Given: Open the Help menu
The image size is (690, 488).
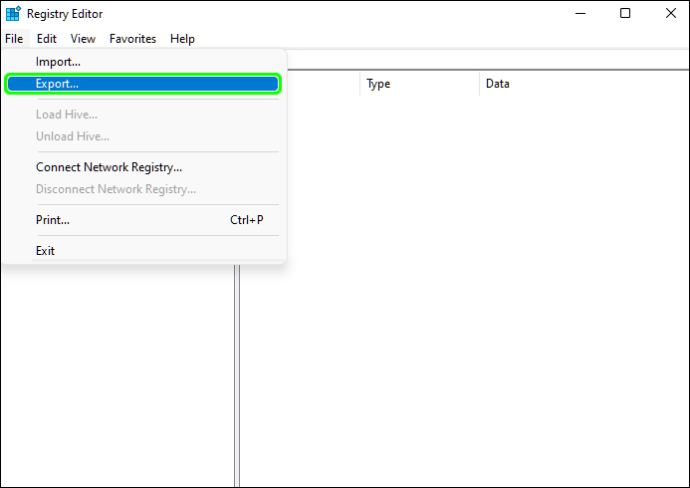Looking at the screenshot, I should (182, 39).
